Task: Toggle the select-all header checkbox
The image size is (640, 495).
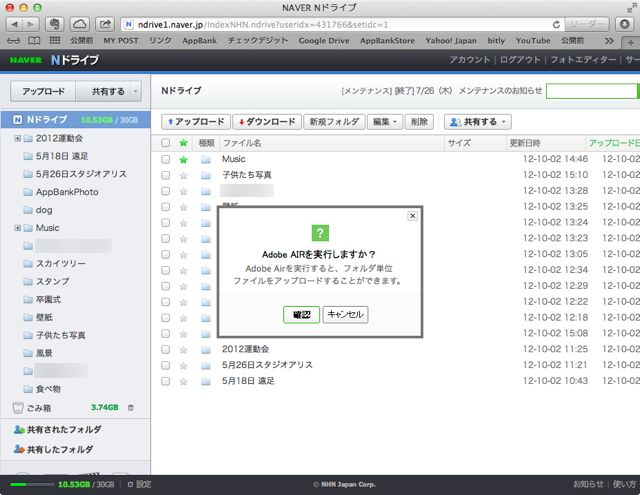Action: [165, 143]
